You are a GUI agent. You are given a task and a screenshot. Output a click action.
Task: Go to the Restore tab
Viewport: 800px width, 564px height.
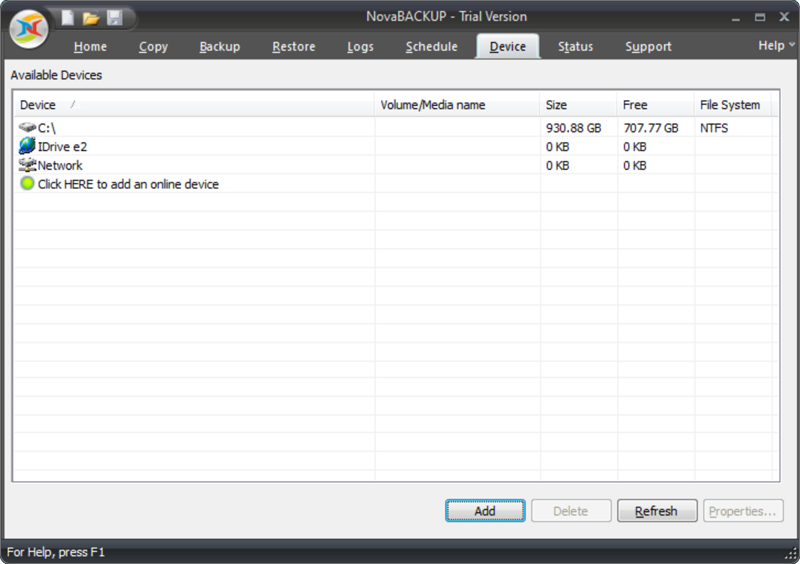pyautogui.click(x=293, y=46)
